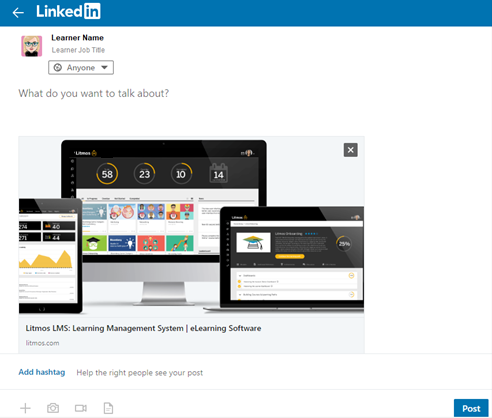Attach a document with the document icon
This screenshot has width=492, height=418.
tap(108, 408)
